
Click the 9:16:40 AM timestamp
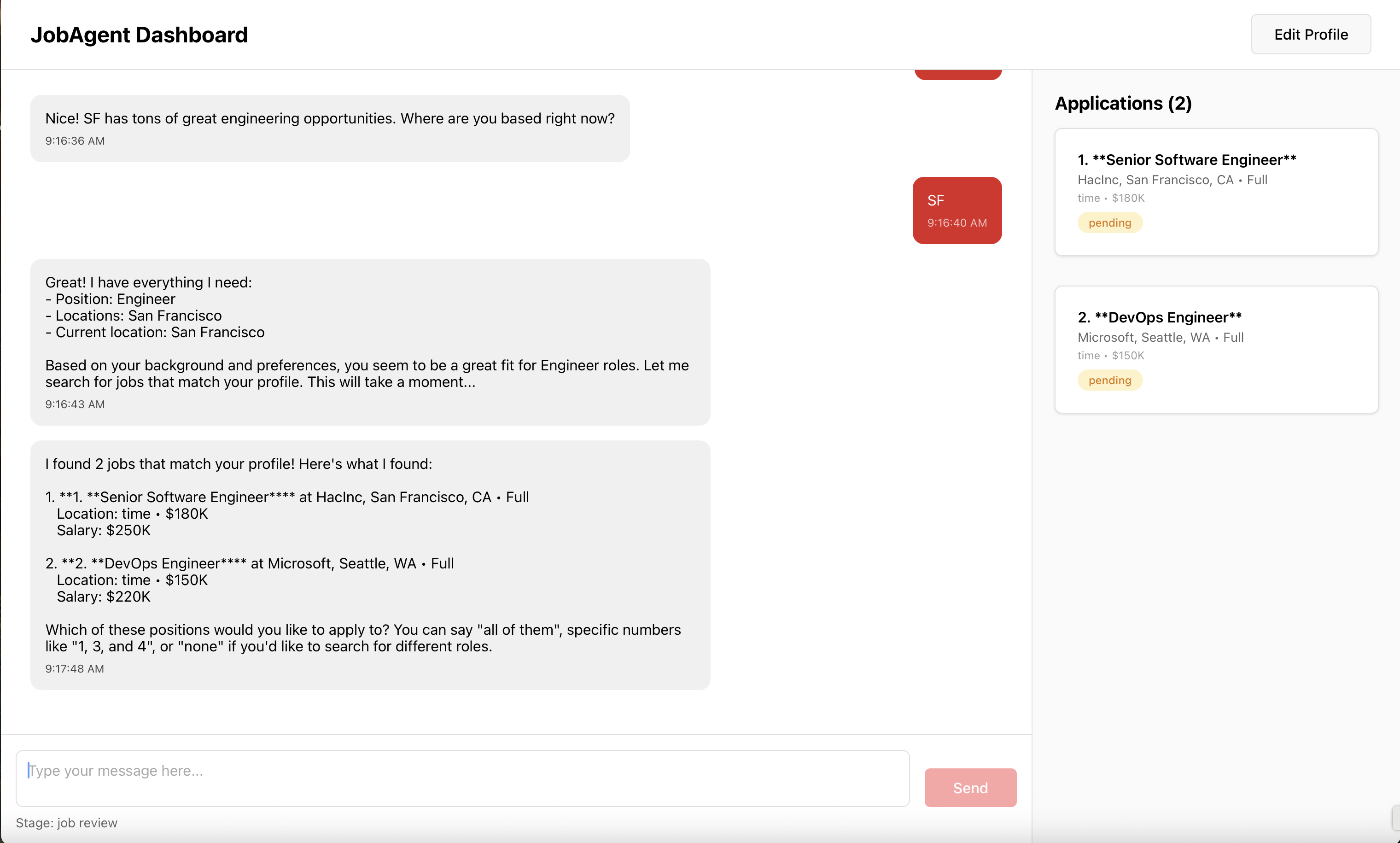(957, 222)
